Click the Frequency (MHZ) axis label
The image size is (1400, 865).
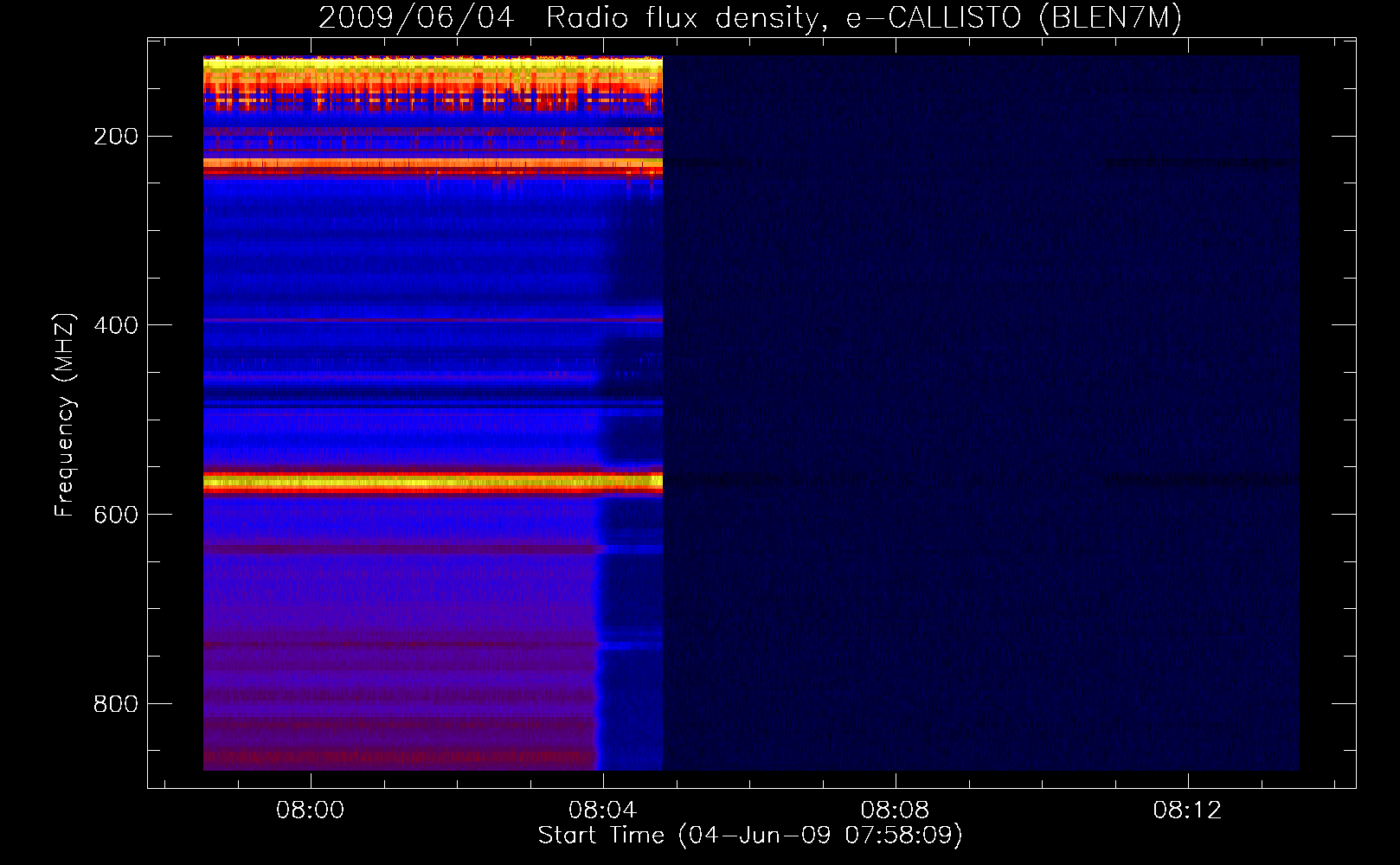(65, 415)
